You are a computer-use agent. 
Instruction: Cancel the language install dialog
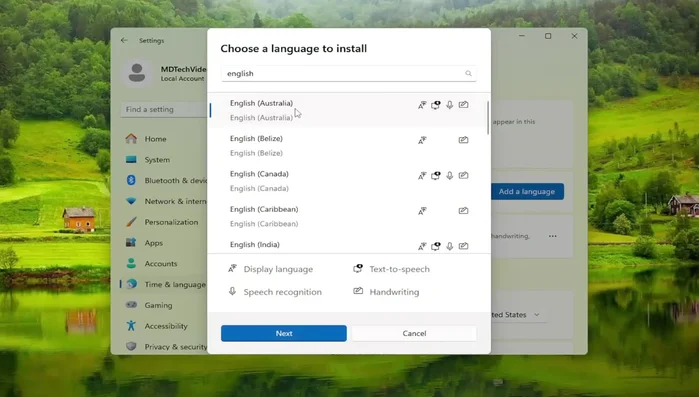(x=414, y=333)
